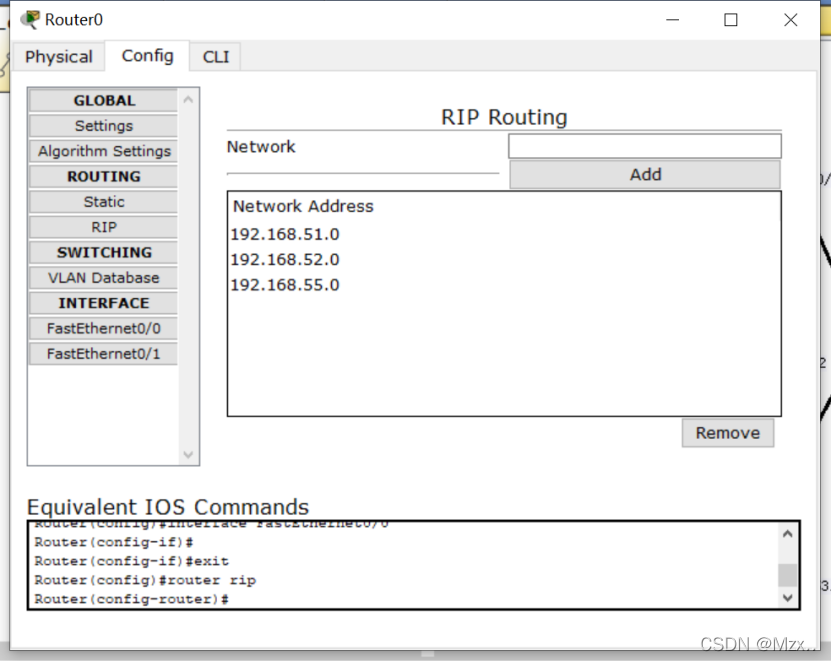Image resolution: width=831 pixels, height=661 pixels.
Task: Choose the 192.168.55.0 network entry
Action: (285, 285)
